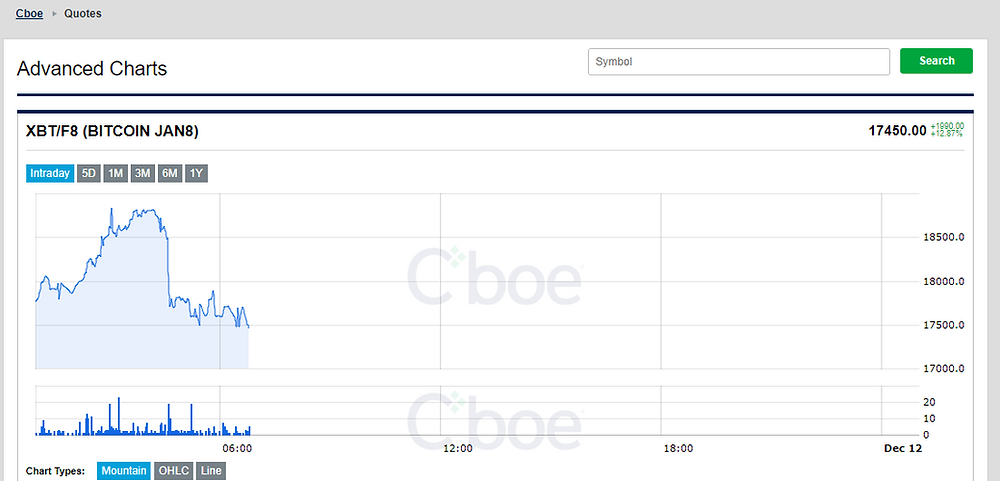Viewport: 1000px width, 481px height.
Task: Click the 06:00 time axis label
Action: tap(237, 448)
